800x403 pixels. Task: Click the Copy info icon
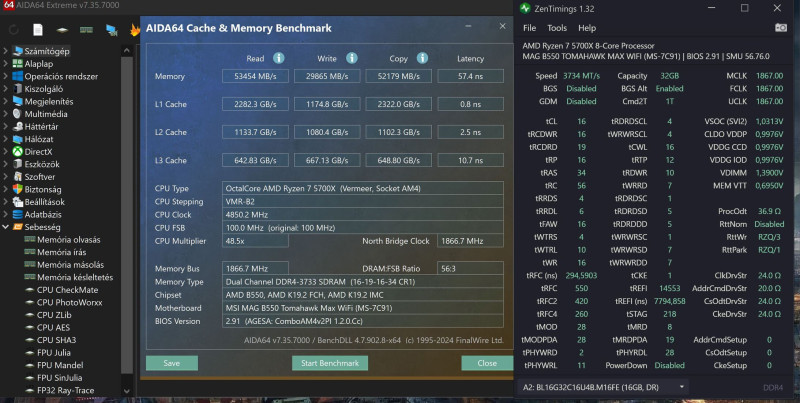pyautogui.click(x=422, y=58)
